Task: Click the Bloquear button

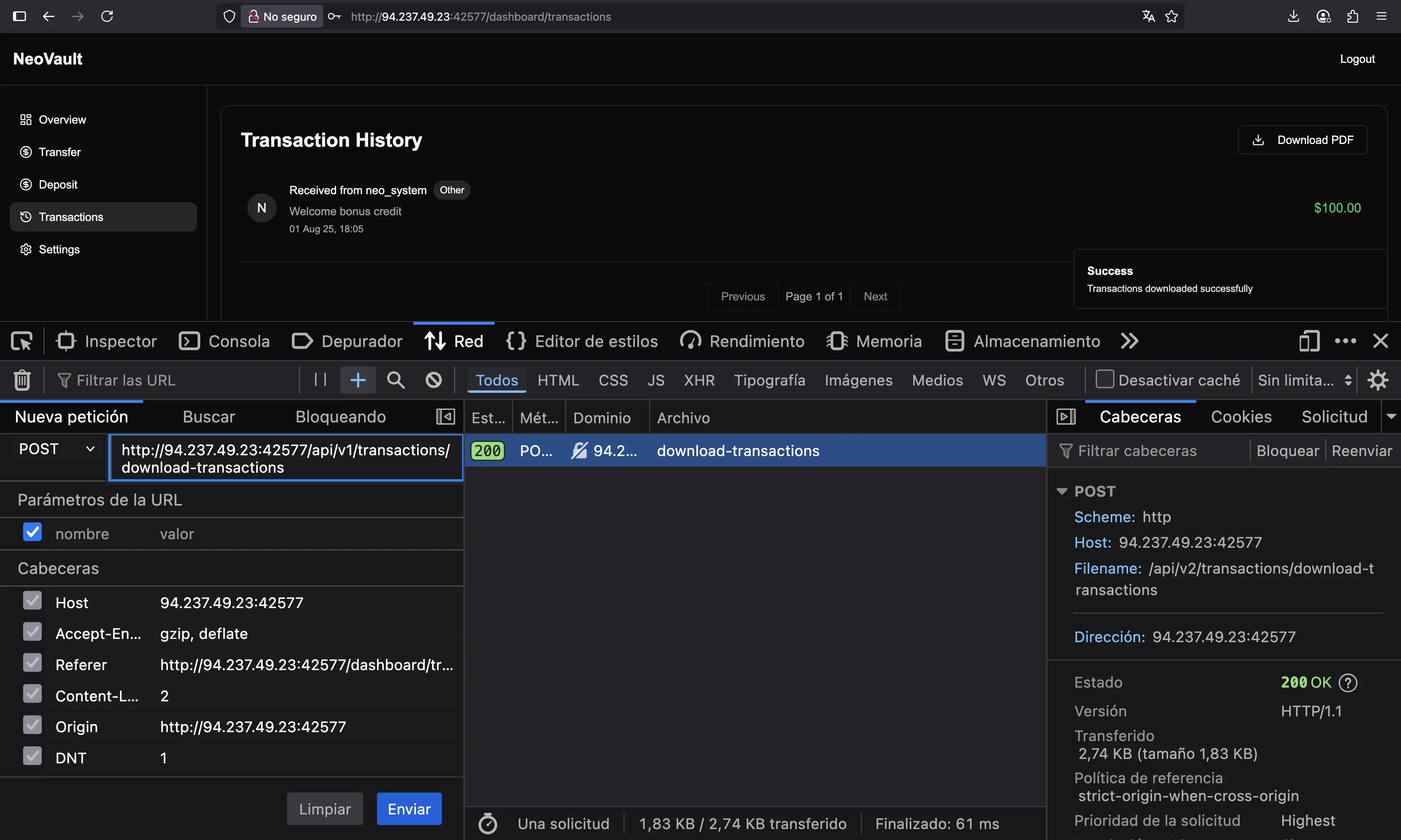Action: click(x=1287, y=450)
